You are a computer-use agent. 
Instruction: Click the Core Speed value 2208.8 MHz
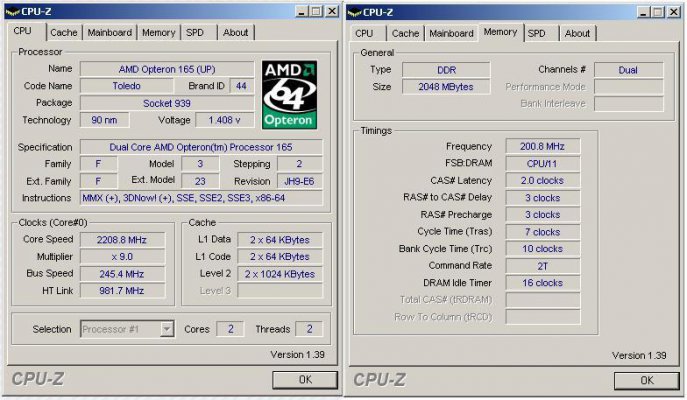(122, 240)
